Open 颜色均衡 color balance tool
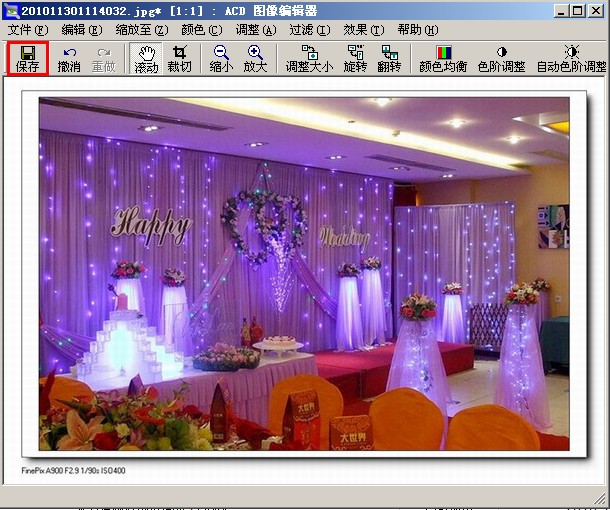 pos(441,59)
